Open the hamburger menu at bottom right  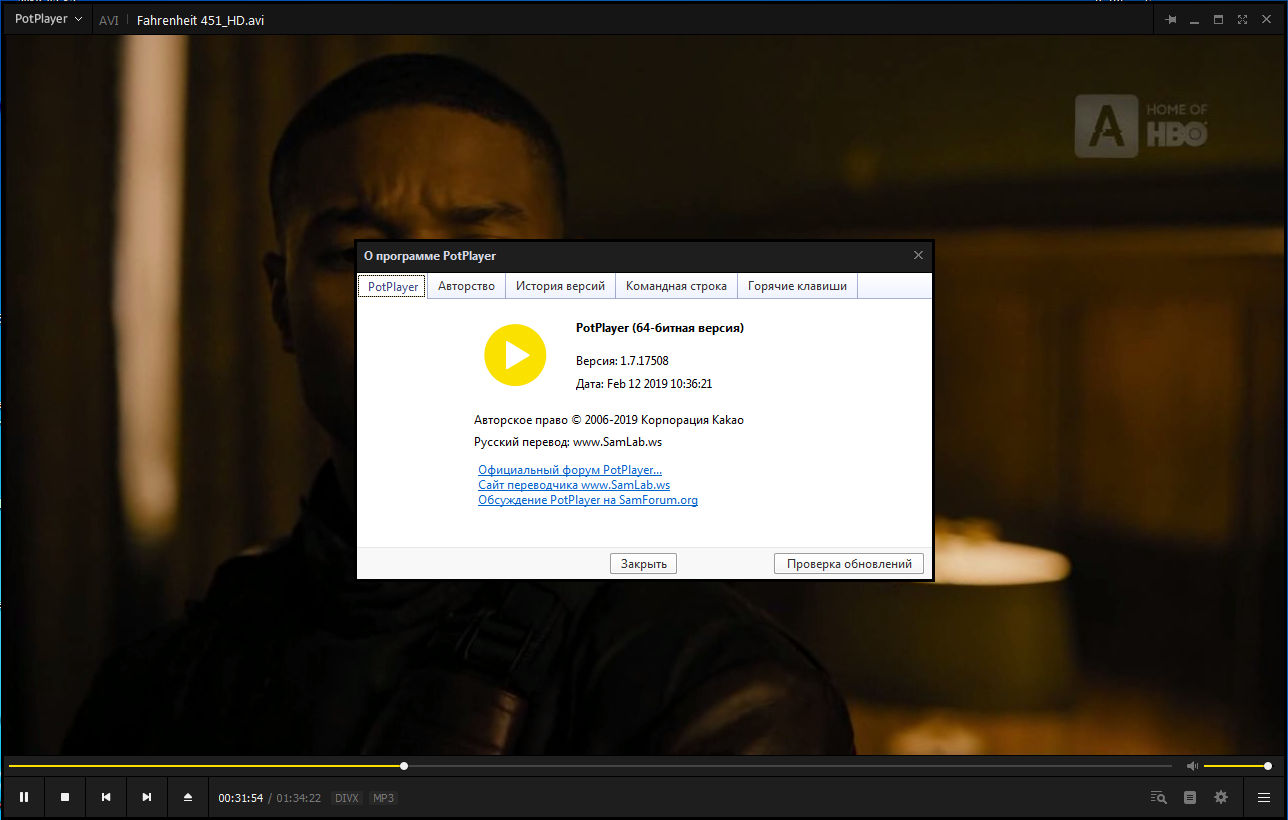(1264, 797)
